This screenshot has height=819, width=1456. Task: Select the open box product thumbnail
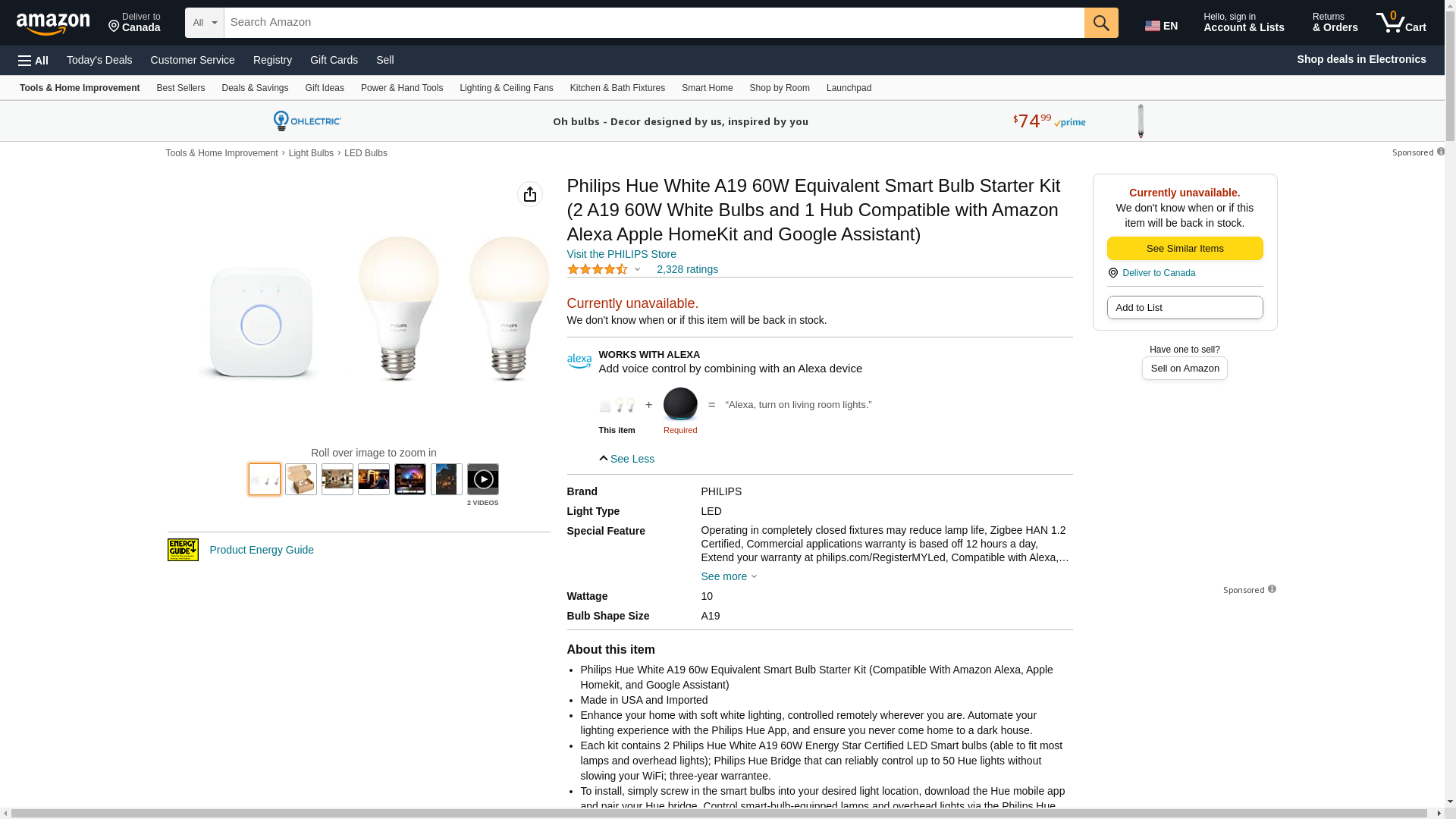[x=300, y=479]
